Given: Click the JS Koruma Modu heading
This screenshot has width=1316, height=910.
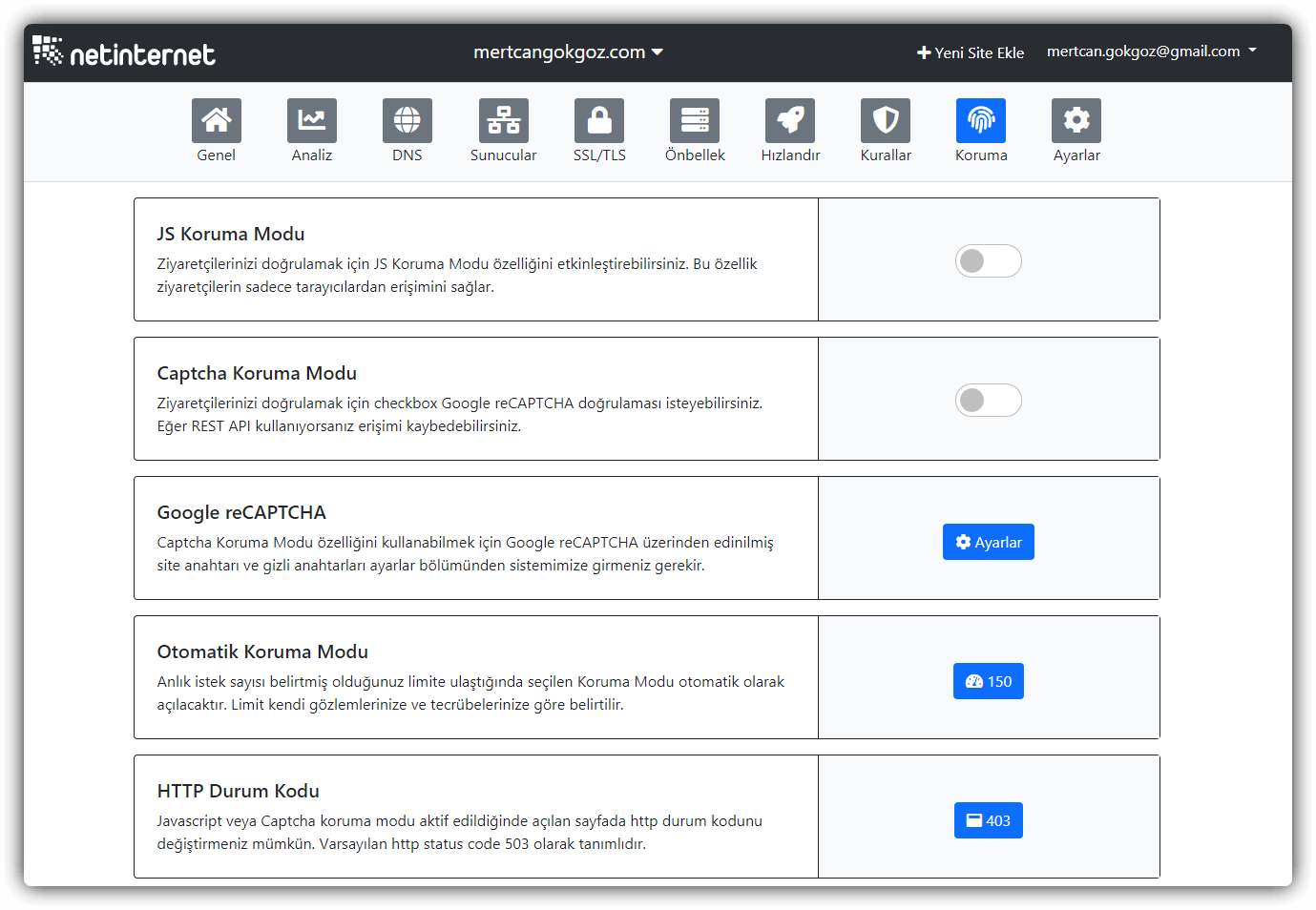Looking at the screenshot, I should point(231,234).
